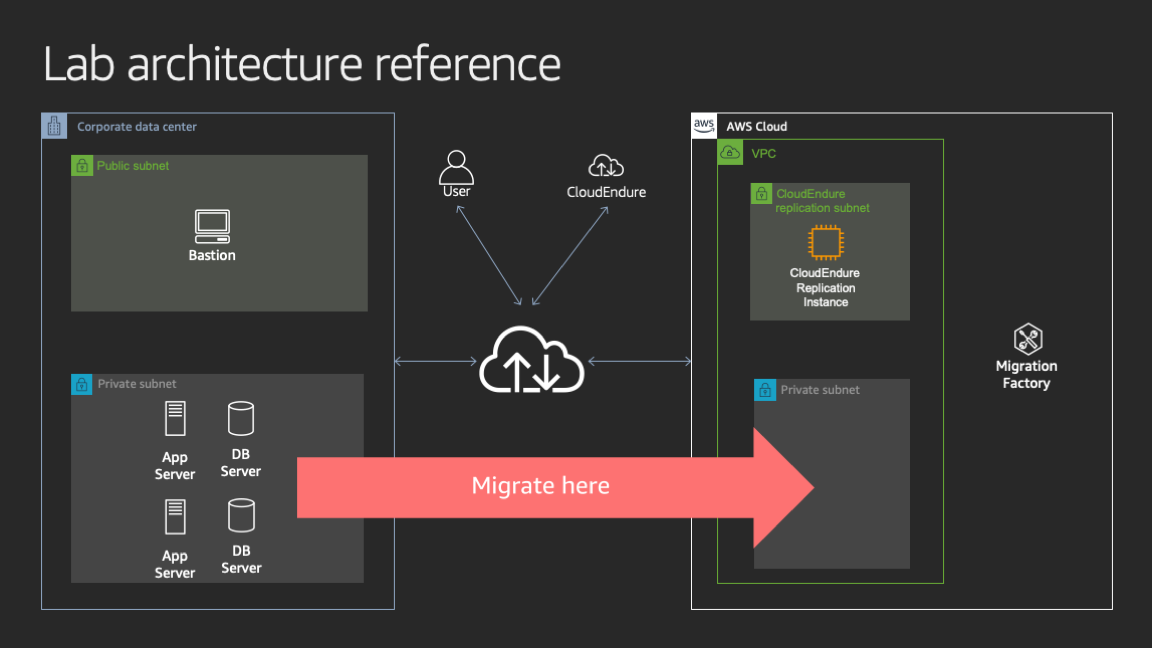The width and height of the screenshot is (1152, 648).
Task: Select the green VPC cloud icon
Action: [x=730, y=153]
